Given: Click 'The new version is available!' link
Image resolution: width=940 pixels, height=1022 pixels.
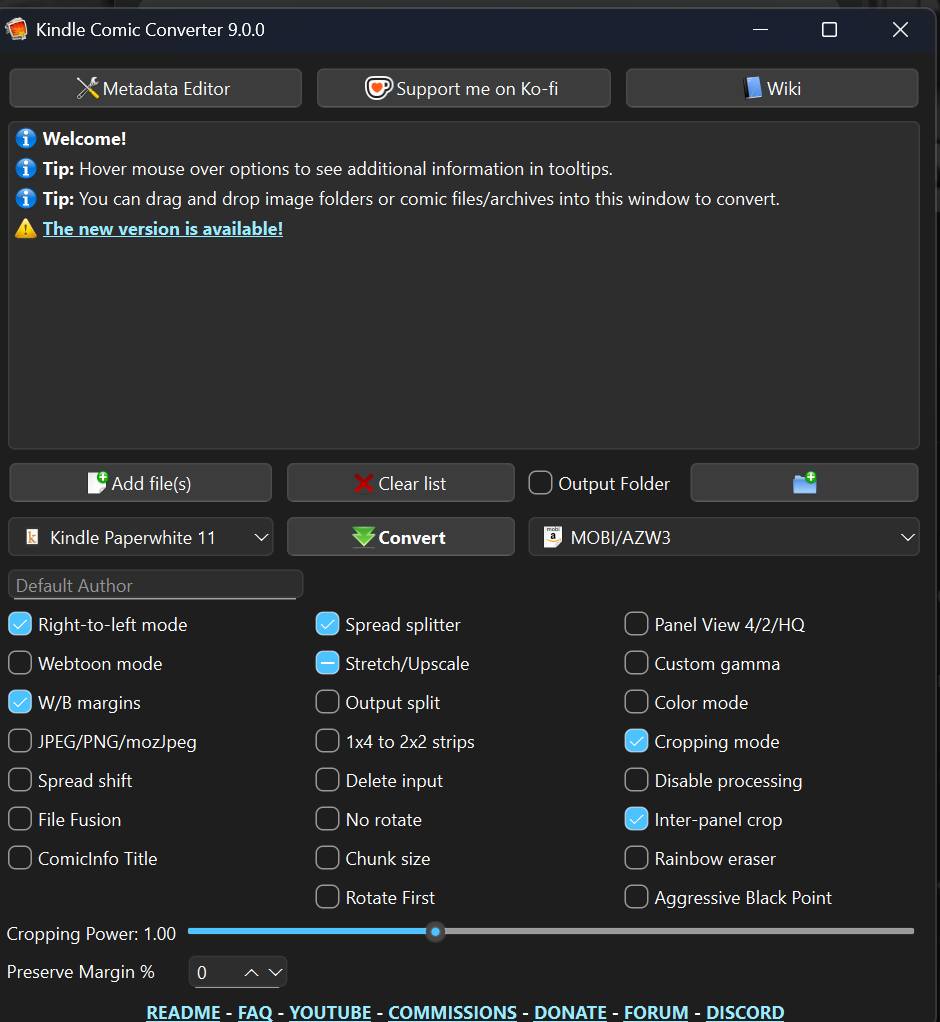Looking at the screenshot, I should pos(162,228).
